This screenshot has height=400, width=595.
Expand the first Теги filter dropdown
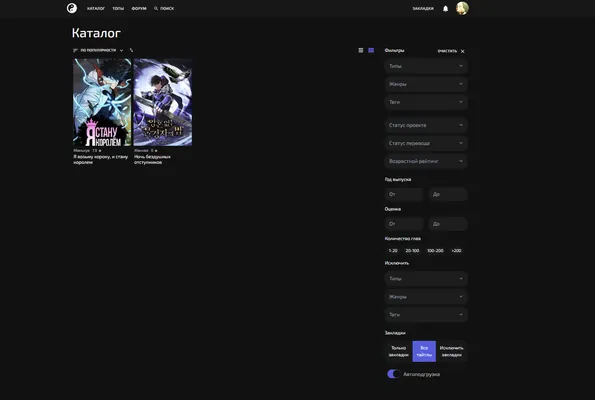pyautogui.click(x=426, y=102)
